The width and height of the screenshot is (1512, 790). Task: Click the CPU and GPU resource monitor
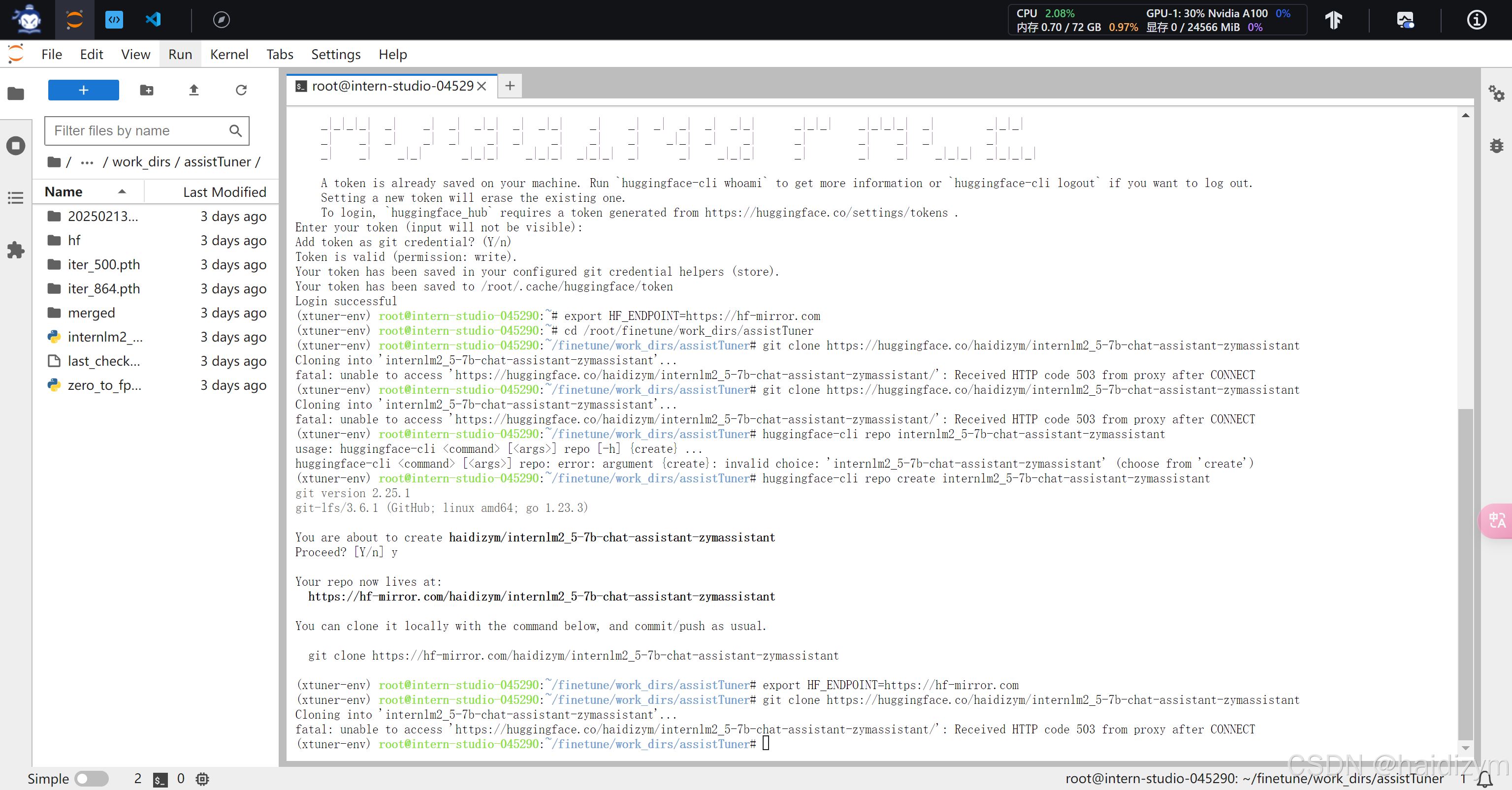pyautogui.click(x=1157, y=20)
